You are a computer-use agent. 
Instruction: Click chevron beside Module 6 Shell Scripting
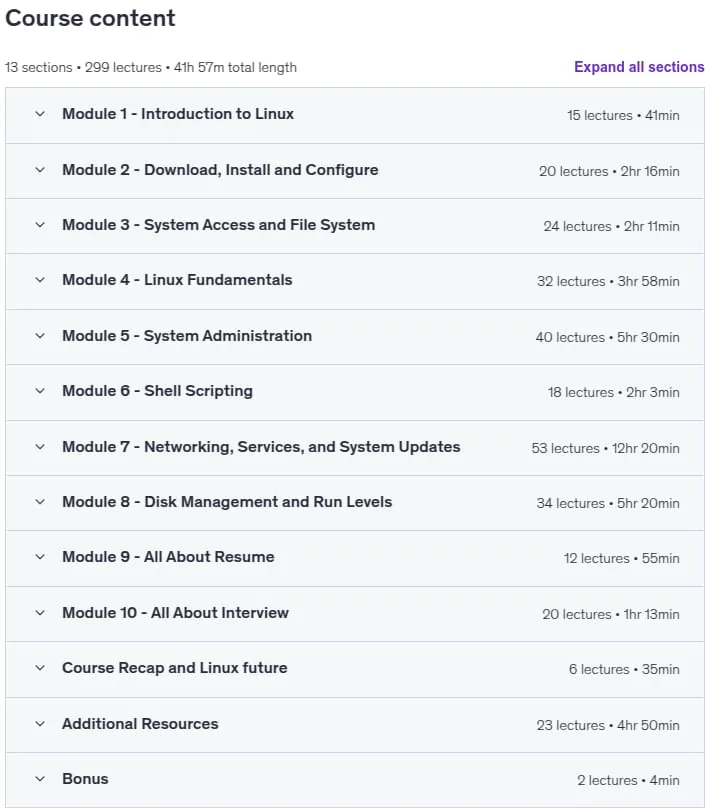tap(40, 391)
